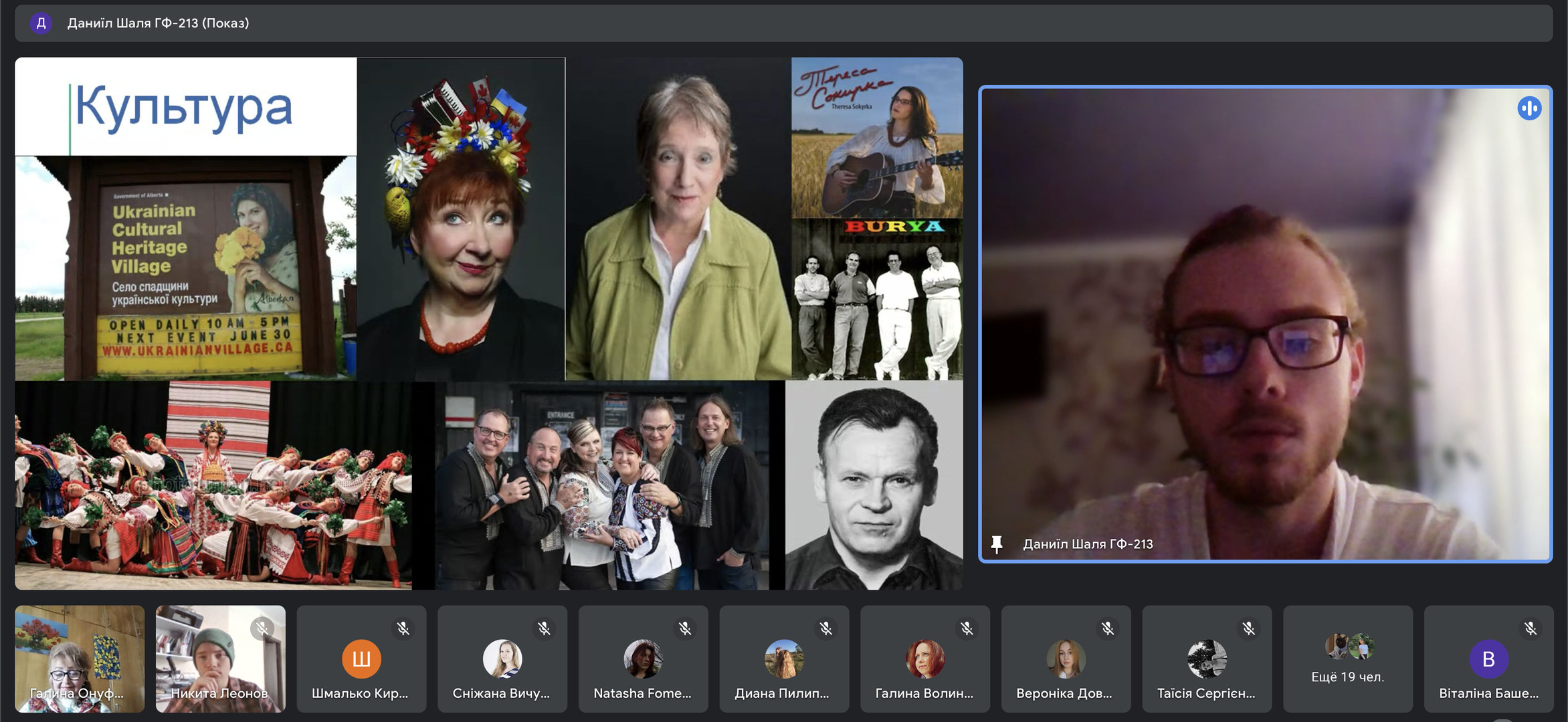Click muted mic icon on Вероніка Дов tile
The width and height of the screenshot is (1568, 722).
[x=1108, y=628]
